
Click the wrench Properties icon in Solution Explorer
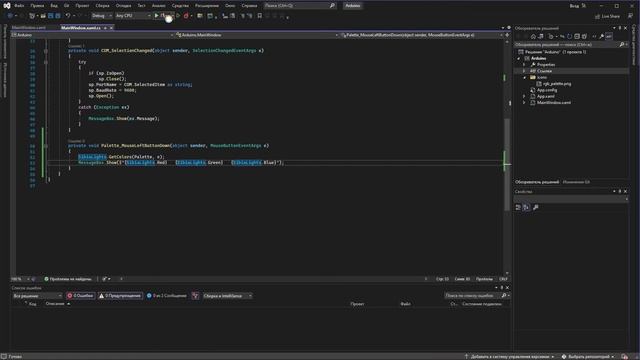[x=601, y=36]
